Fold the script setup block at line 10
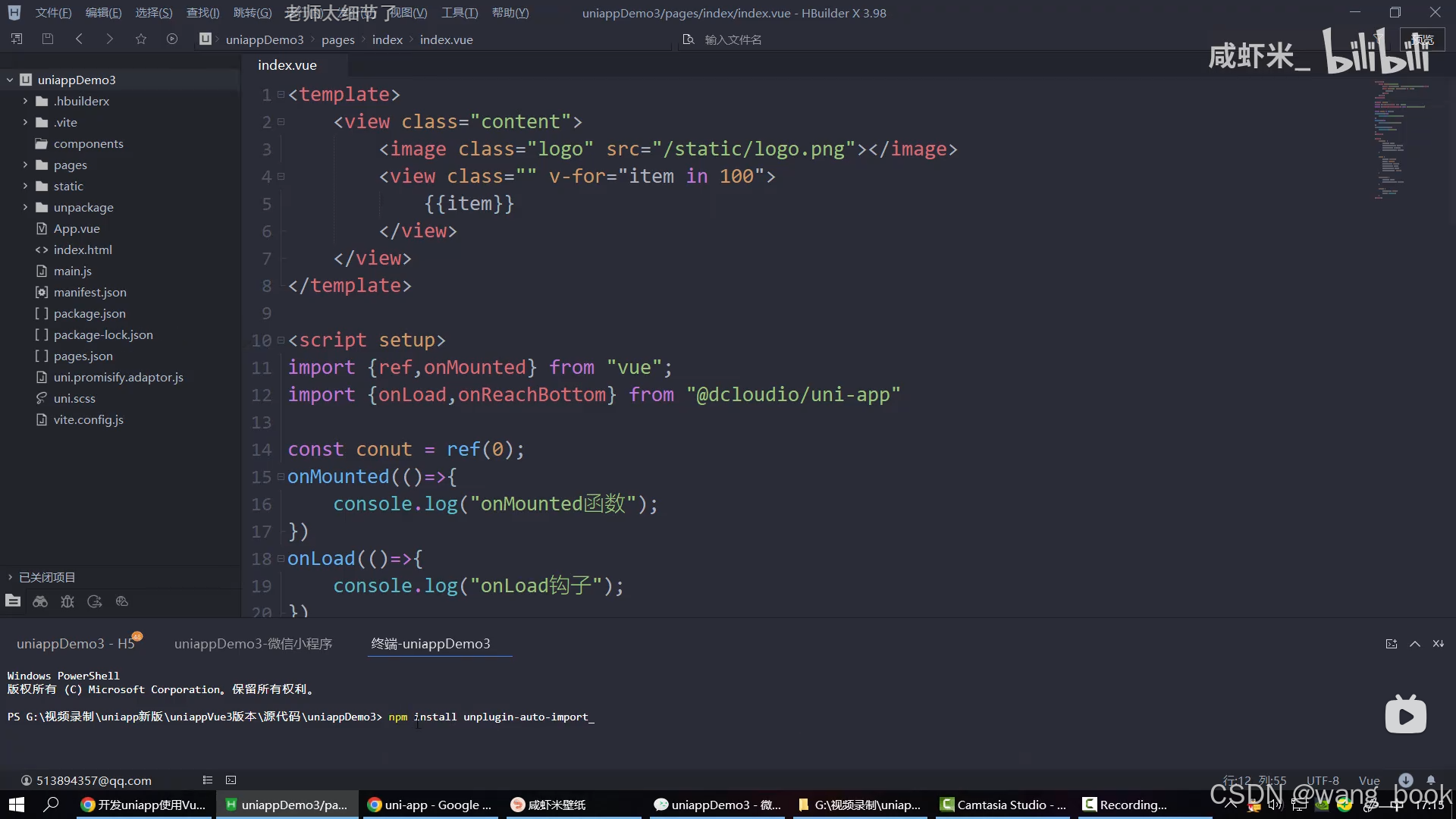1456x819 pixels. click(x=281, y=340)
